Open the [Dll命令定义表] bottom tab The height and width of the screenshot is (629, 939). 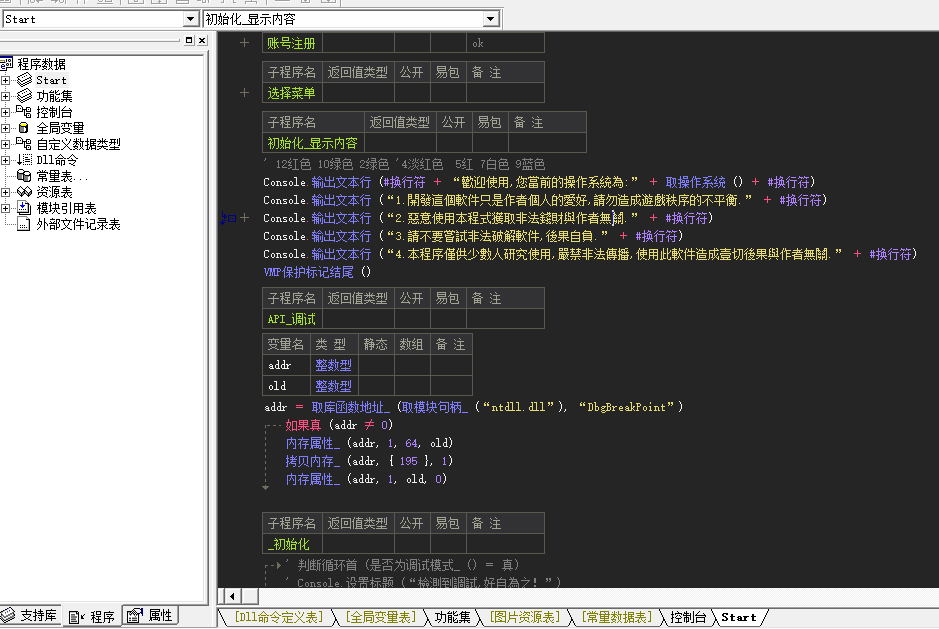(278, 618)
